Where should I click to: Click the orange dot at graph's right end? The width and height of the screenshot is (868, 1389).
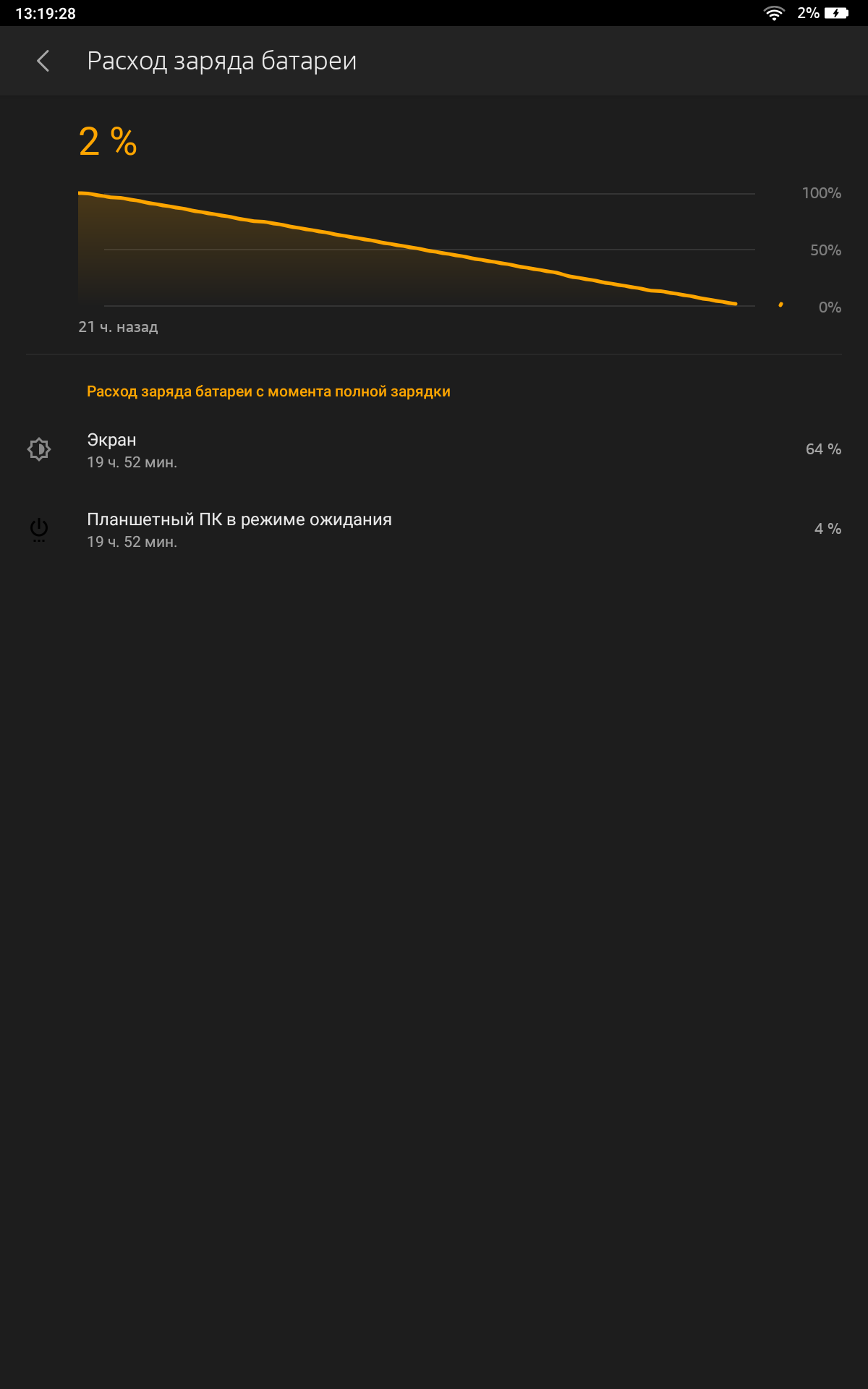click(780, 305)
